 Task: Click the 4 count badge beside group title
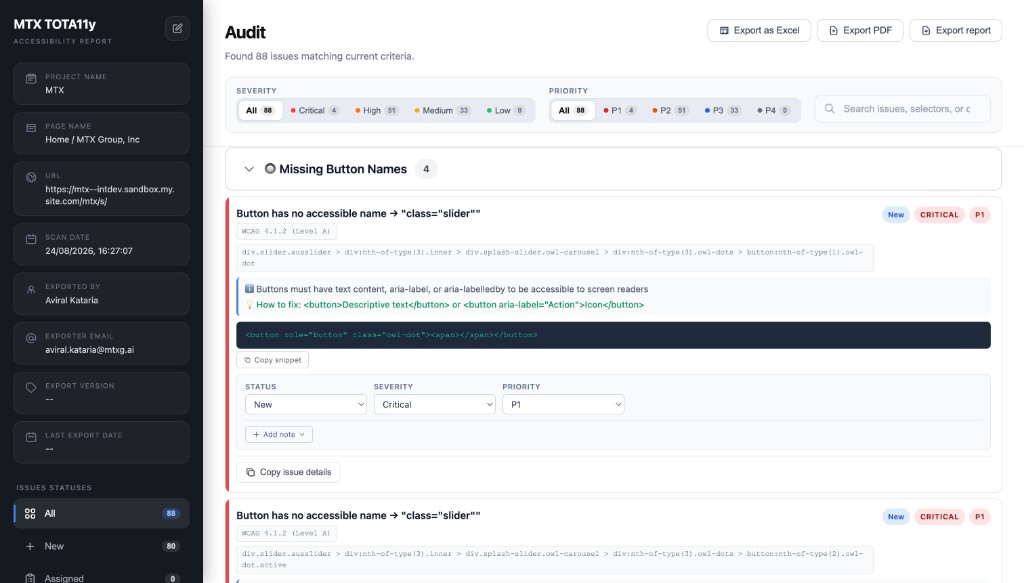pos(426,169)
